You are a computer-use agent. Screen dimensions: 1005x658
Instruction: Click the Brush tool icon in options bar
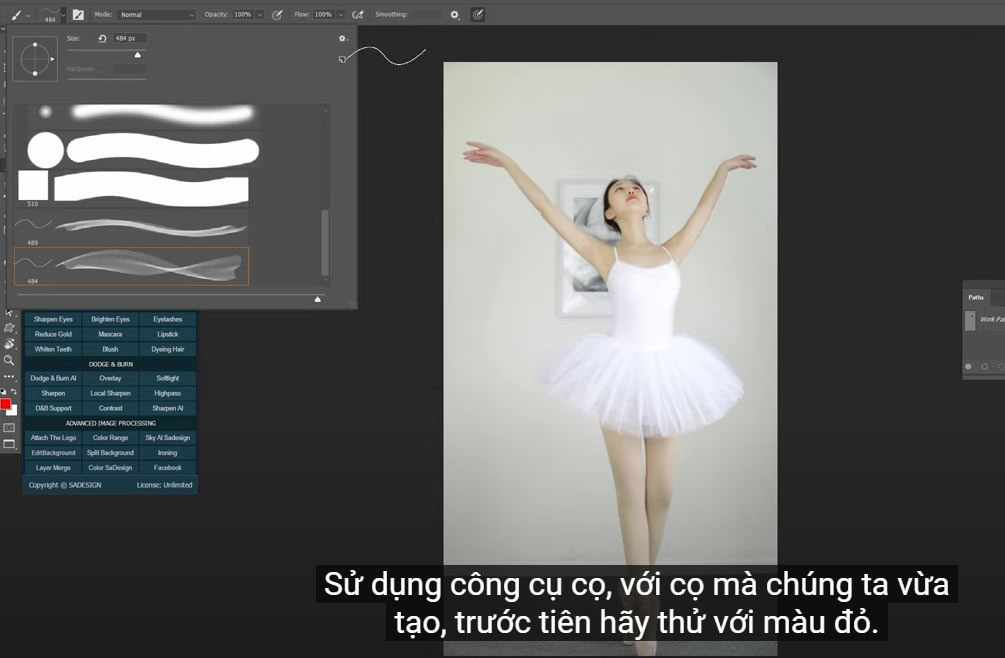(x=17, y=15)
